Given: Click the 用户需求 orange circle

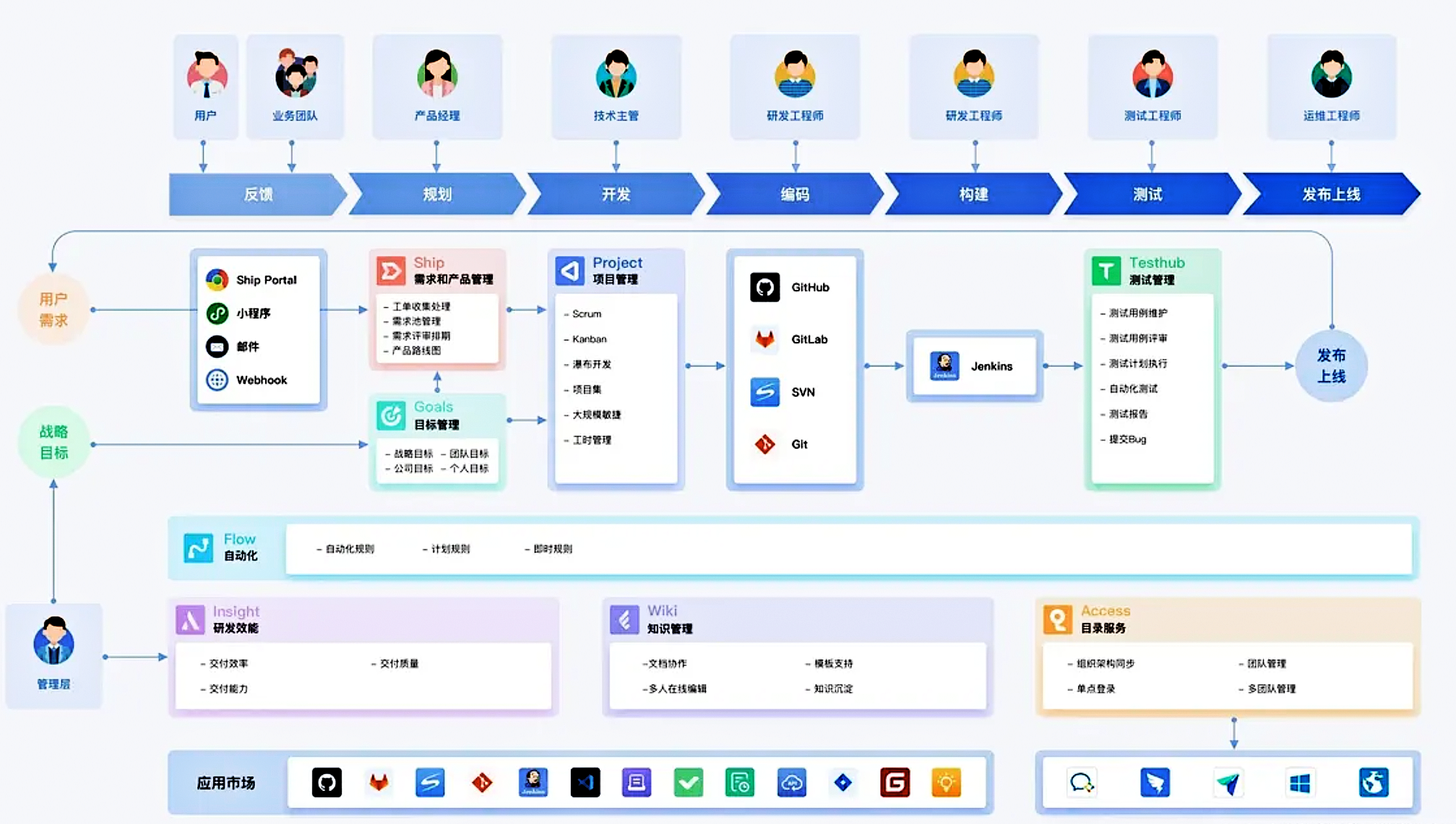Looking at the screenshot, I should [x=53, y=309].
